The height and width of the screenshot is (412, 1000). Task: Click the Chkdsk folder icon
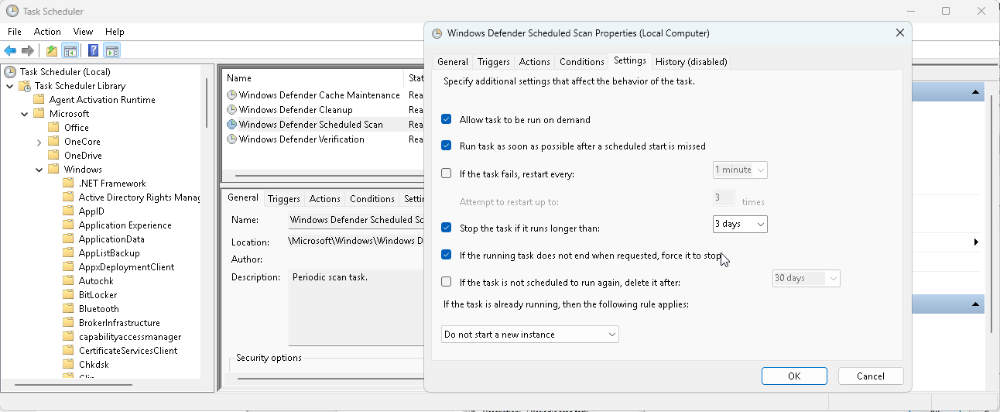69,364
